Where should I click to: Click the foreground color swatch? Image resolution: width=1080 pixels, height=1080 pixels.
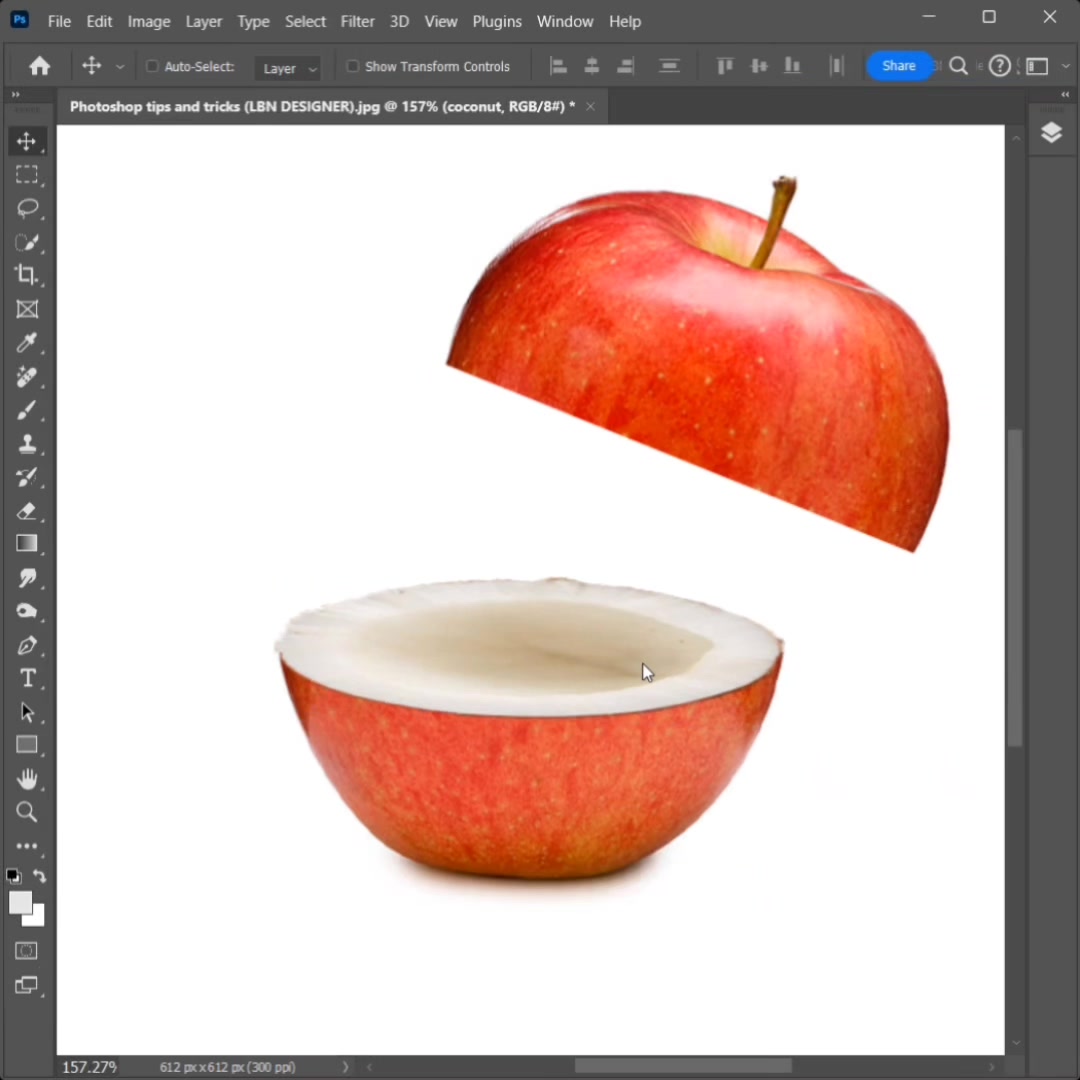20,903
